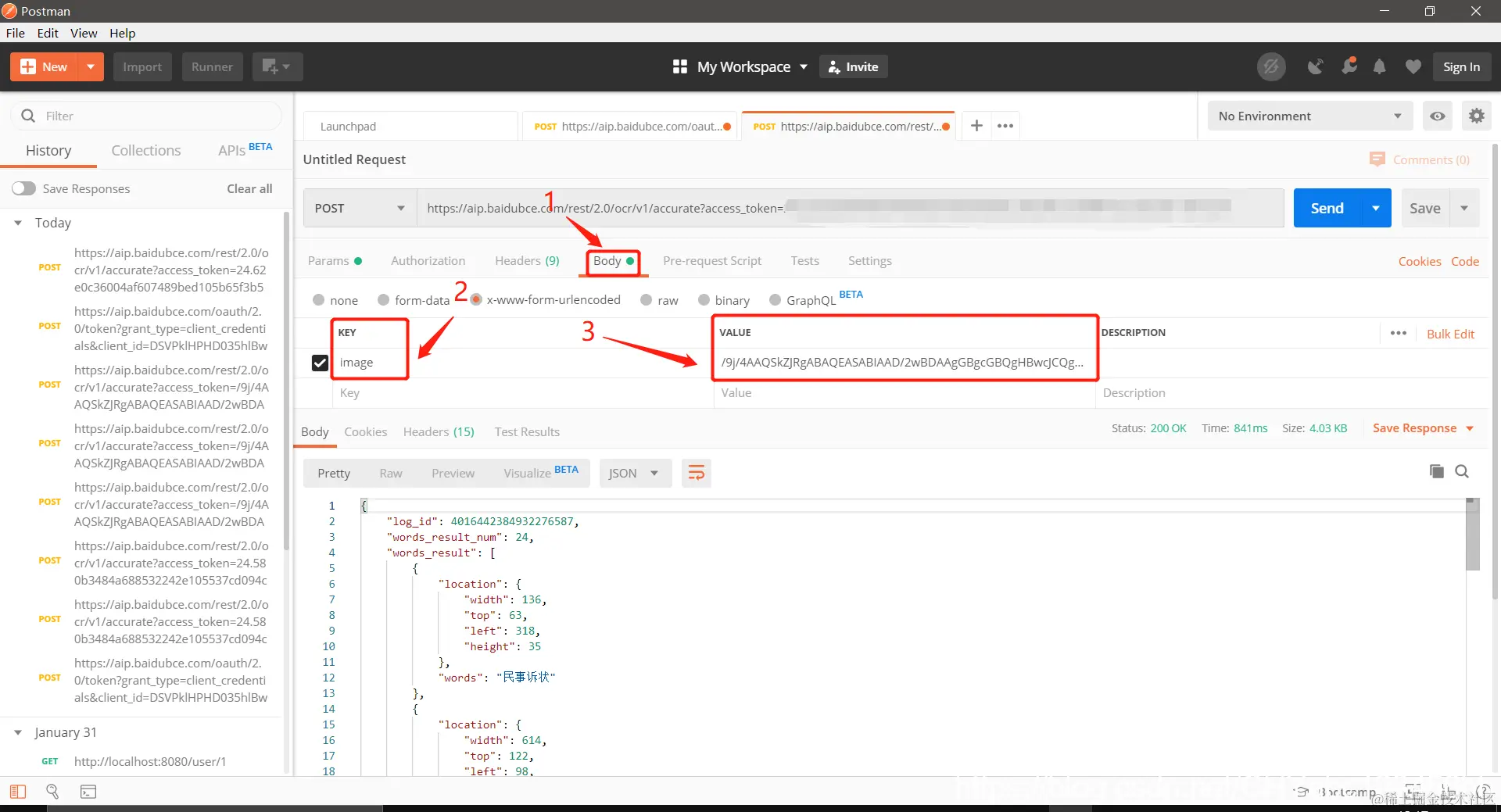Screen dimensions: 1501x812
Task: Click the sync status offline icon
Action: 1271,67
